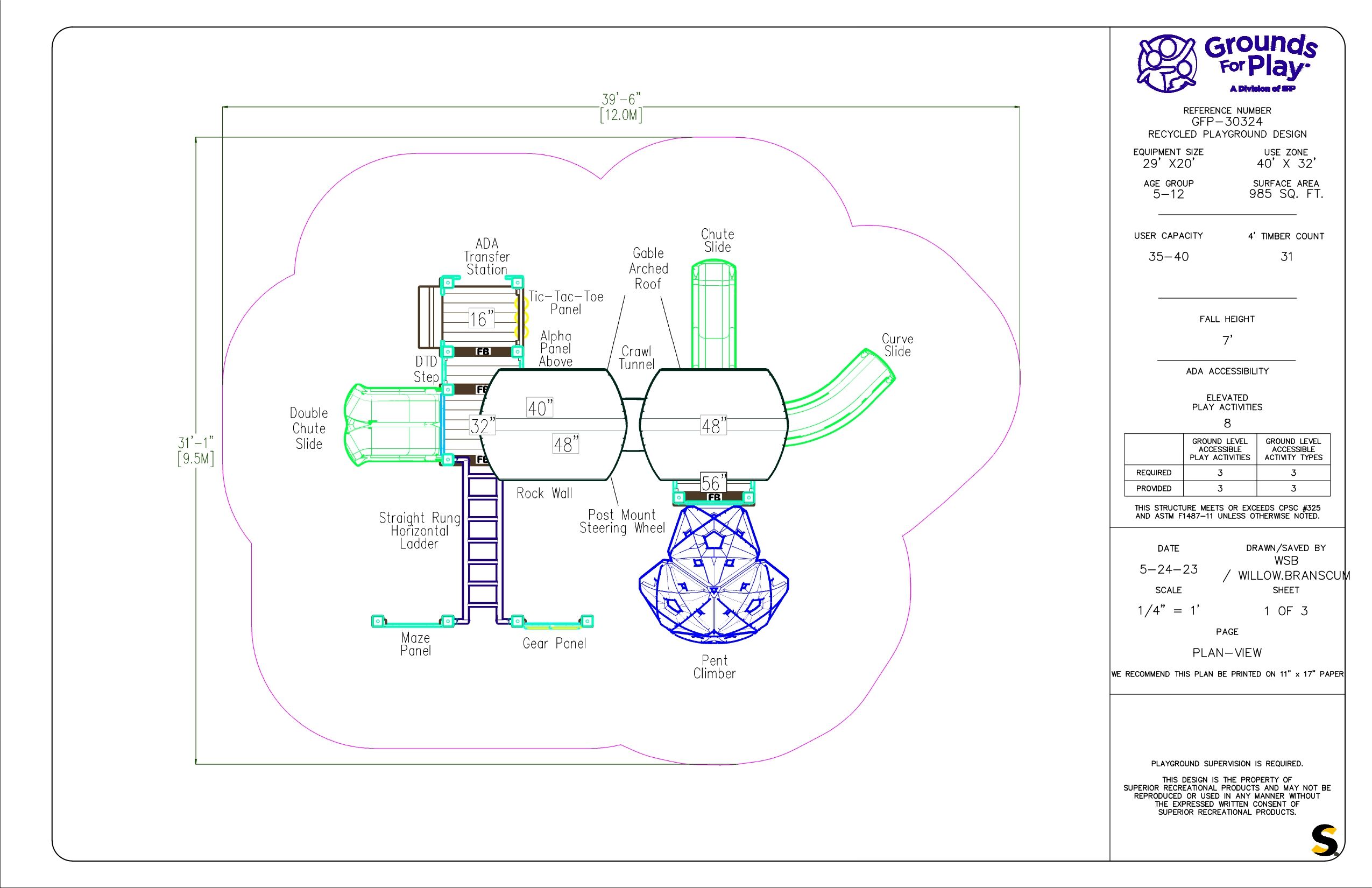Viewport: 1372px width, 888px height.
Task: Click the 16" deck height marker
Action: 481,318
